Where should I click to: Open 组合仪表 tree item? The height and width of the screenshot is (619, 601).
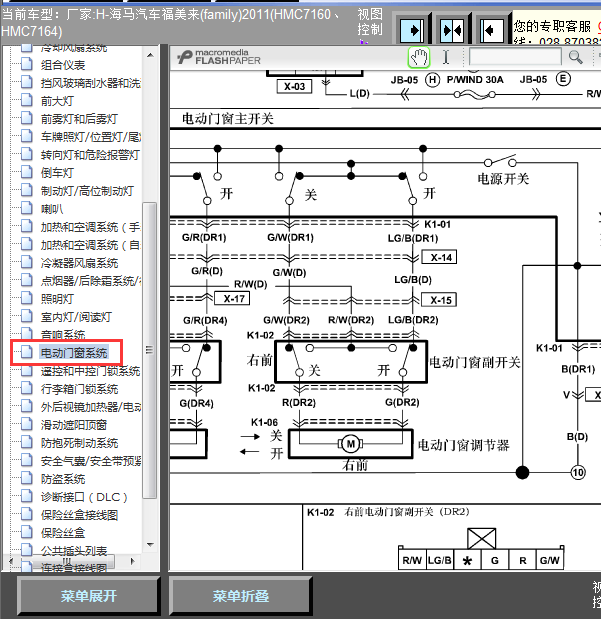coord(63,65)
